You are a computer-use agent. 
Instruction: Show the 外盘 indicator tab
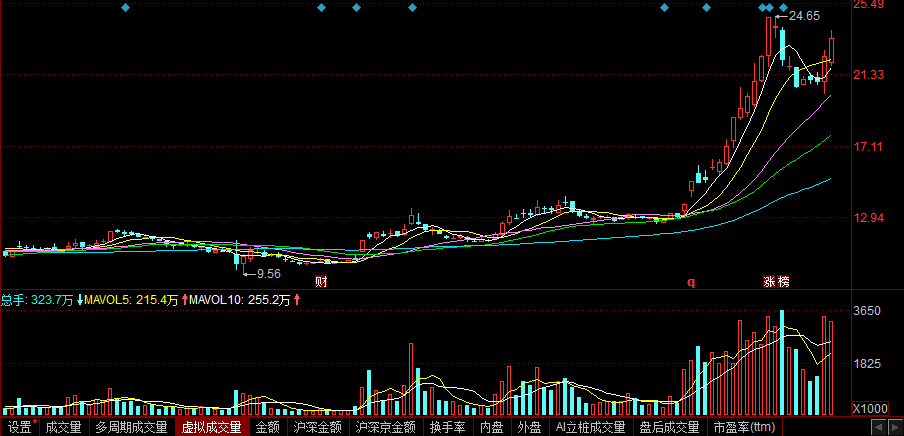pyautogui.click(x=529, y=427)
